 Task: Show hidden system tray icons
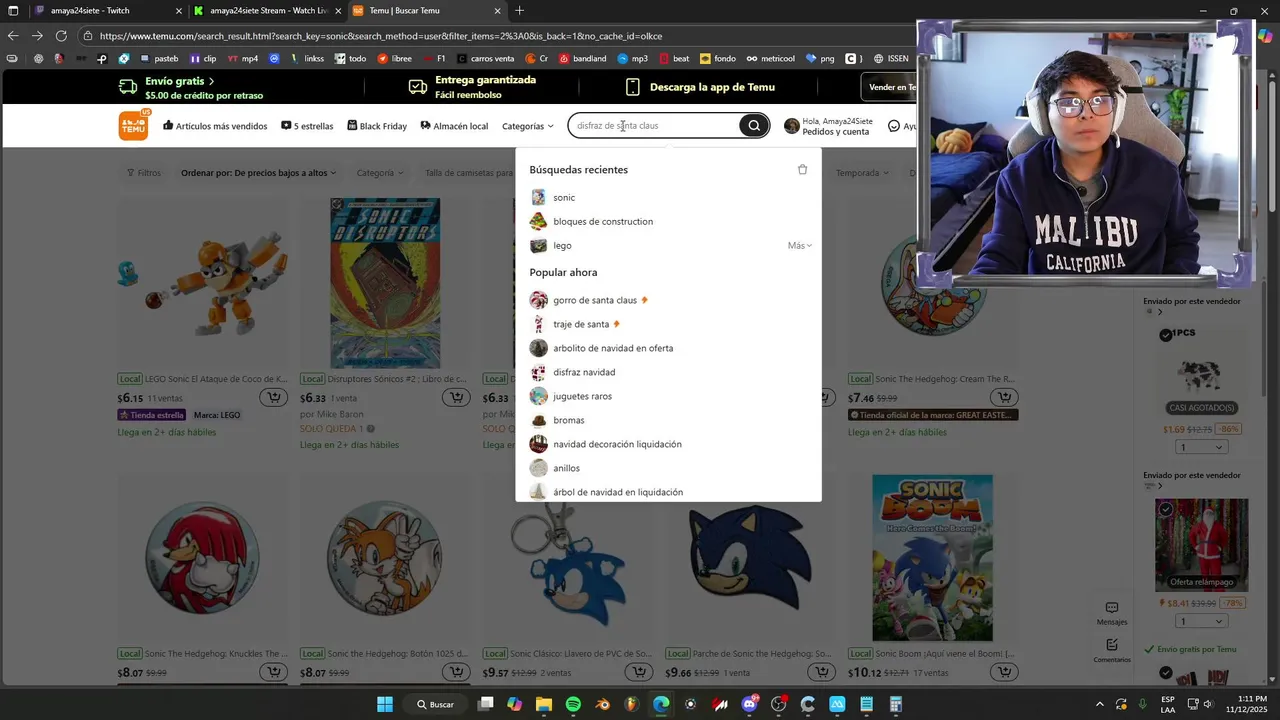1099,704
